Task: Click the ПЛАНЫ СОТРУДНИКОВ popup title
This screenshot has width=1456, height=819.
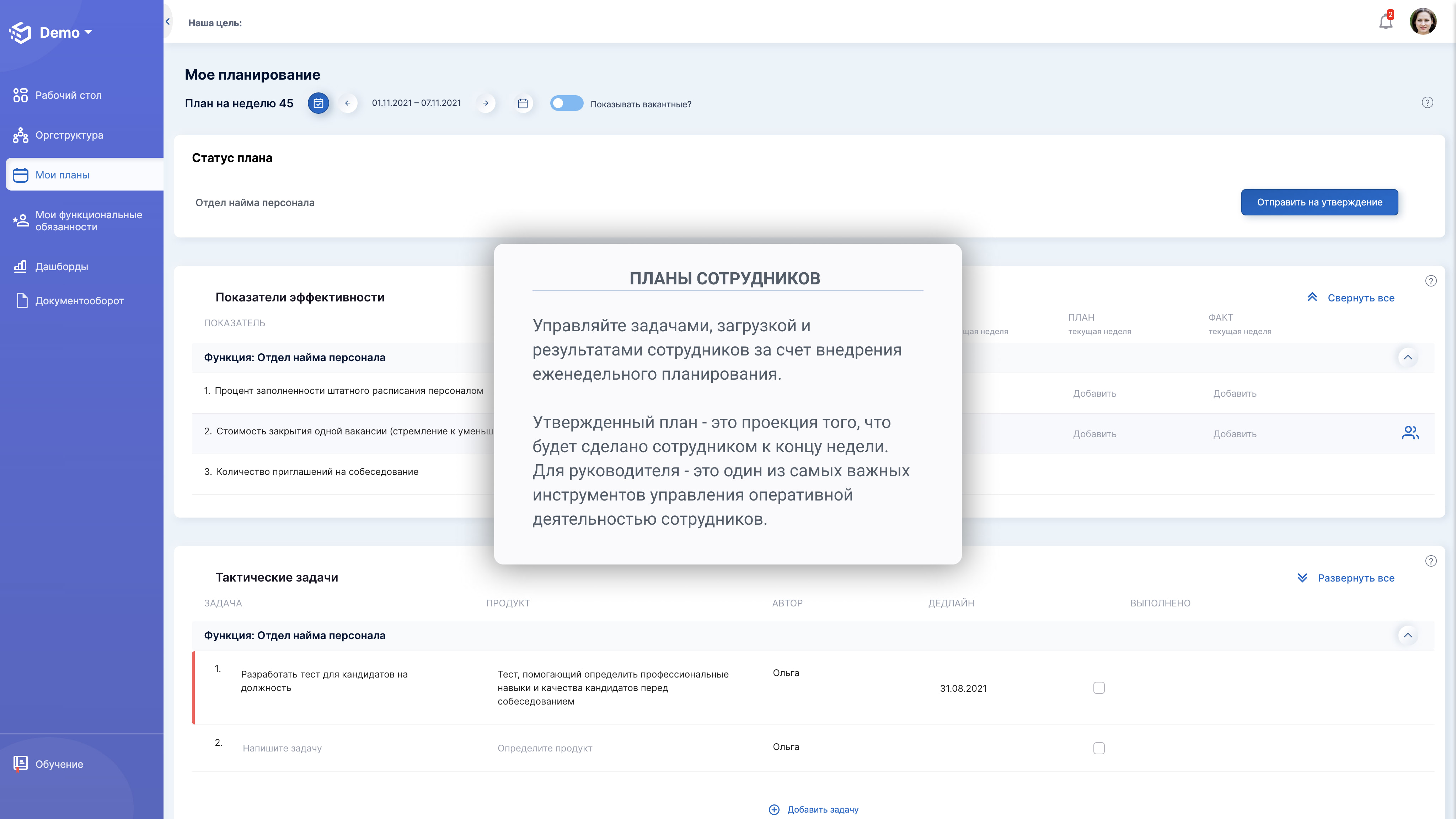Action: [724, 278]
